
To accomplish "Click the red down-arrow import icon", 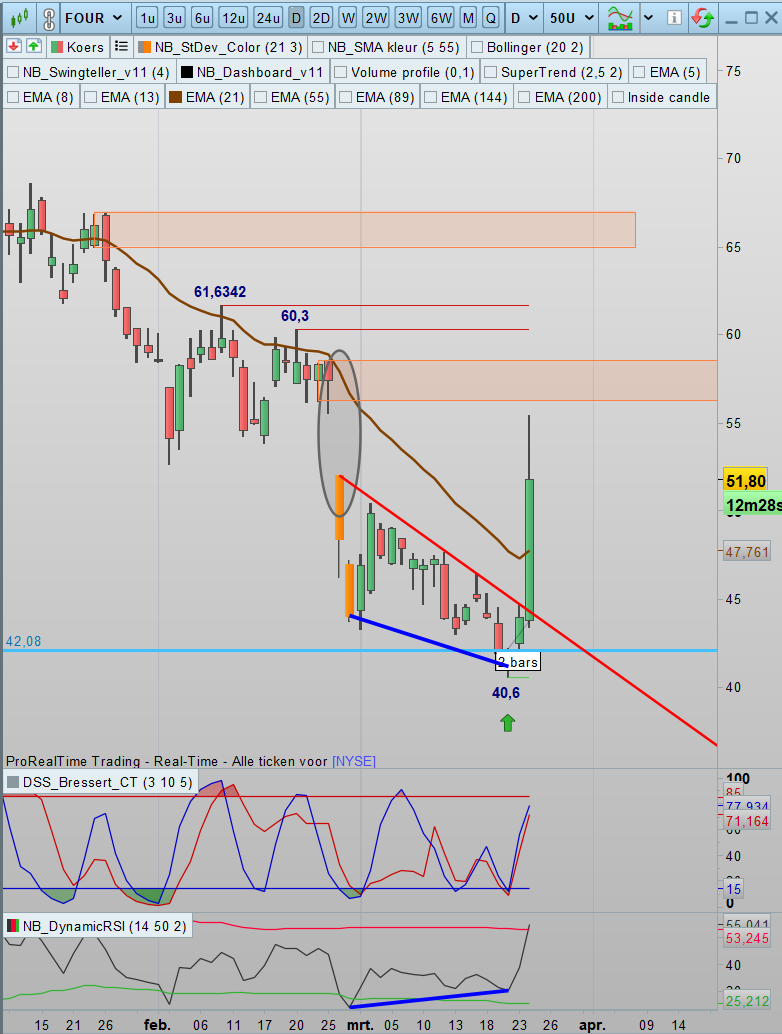I will [15, 46].
